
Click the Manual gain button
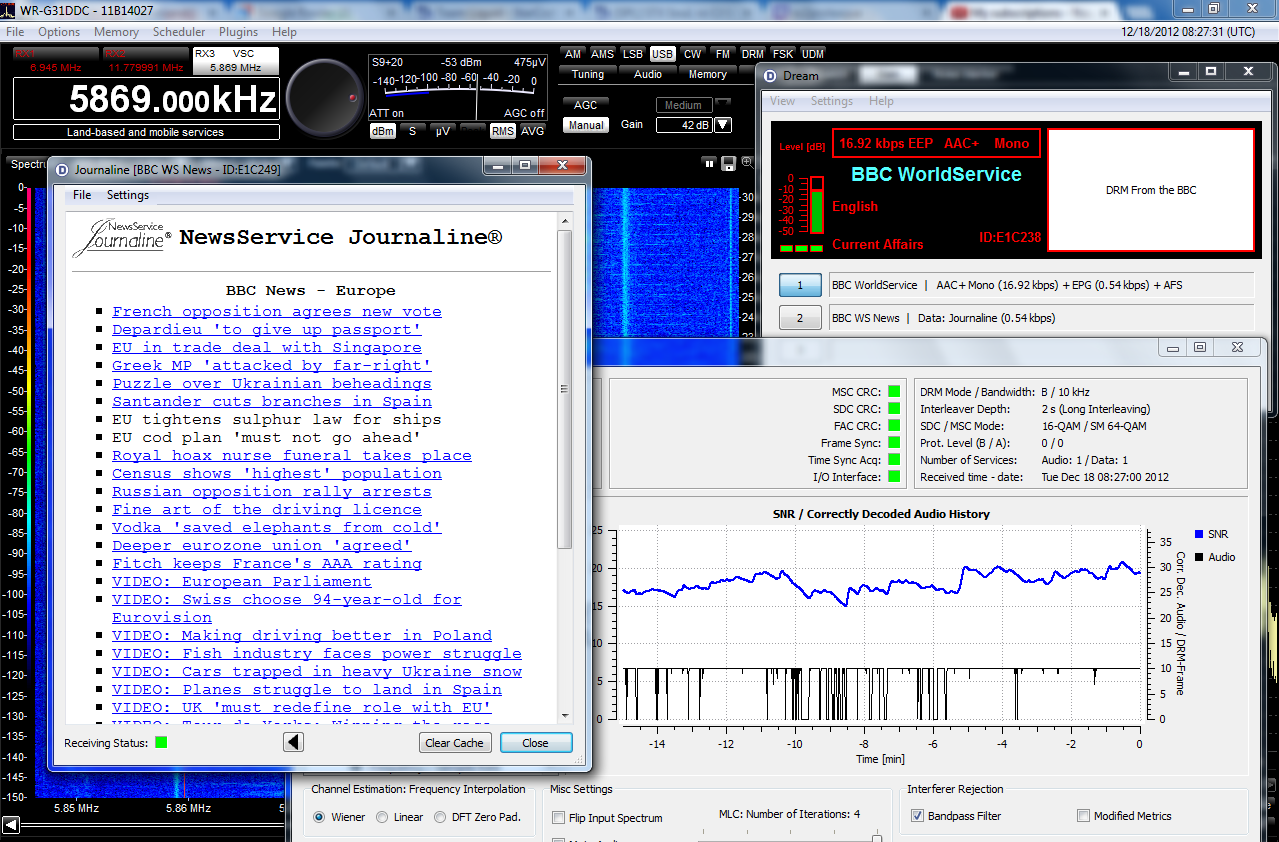tap(586, 125)
